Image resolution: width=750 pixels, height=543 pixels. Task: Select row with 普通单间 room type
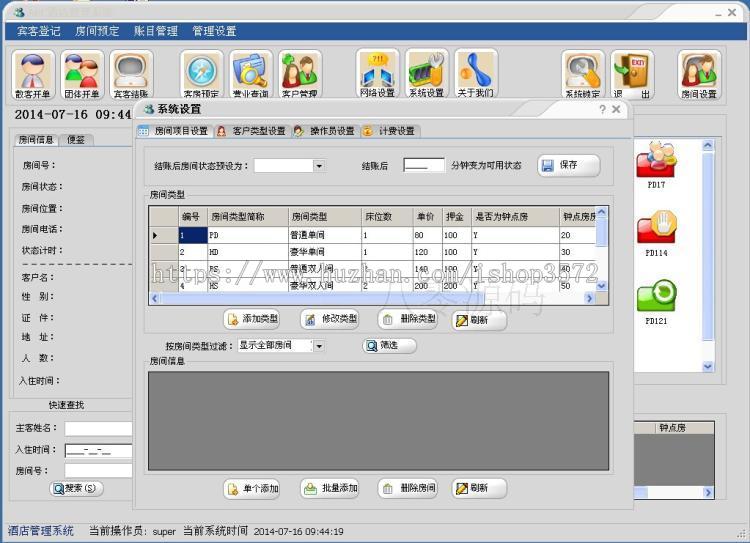click(x=374, y=235)
